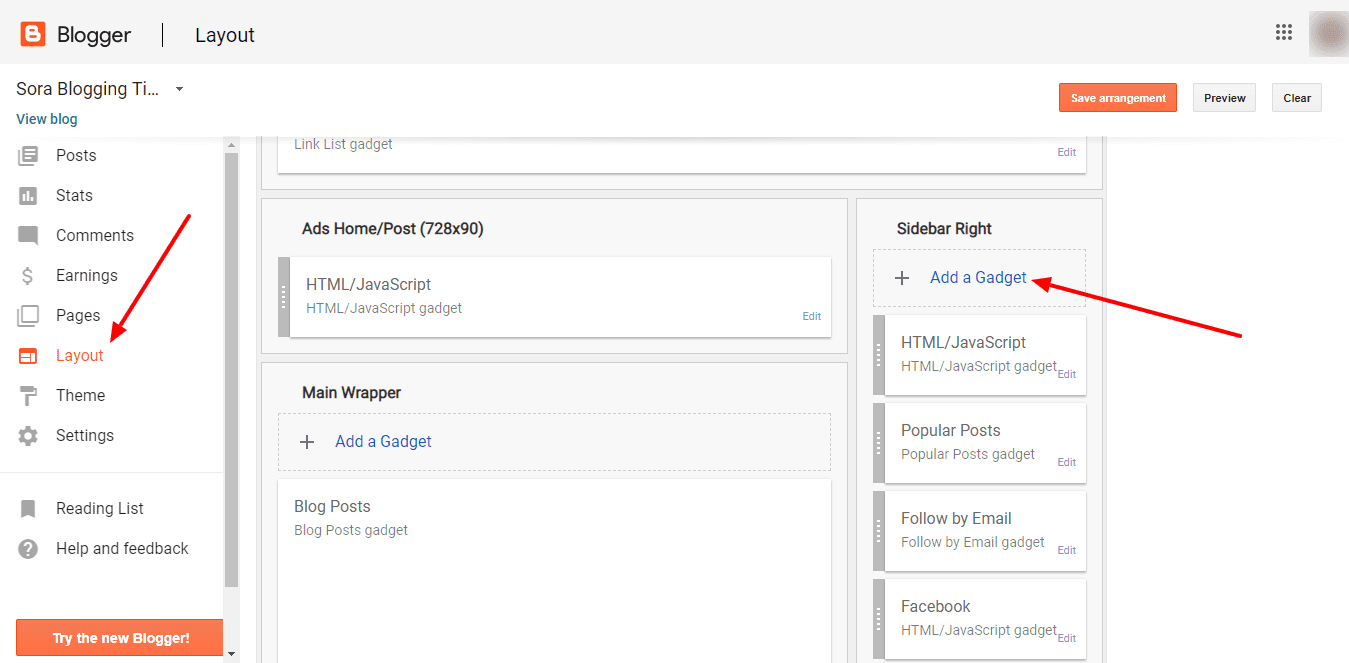Open the blog with View blog link

46,118
